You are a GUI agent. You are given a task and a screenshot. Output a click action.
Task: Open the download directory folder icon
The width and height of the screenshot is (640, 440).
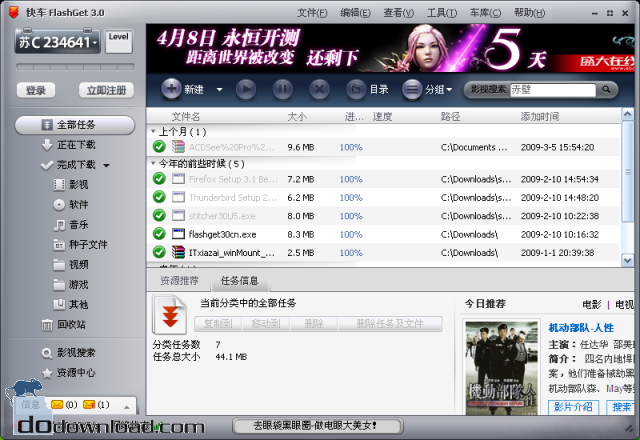tap(356, 89)
